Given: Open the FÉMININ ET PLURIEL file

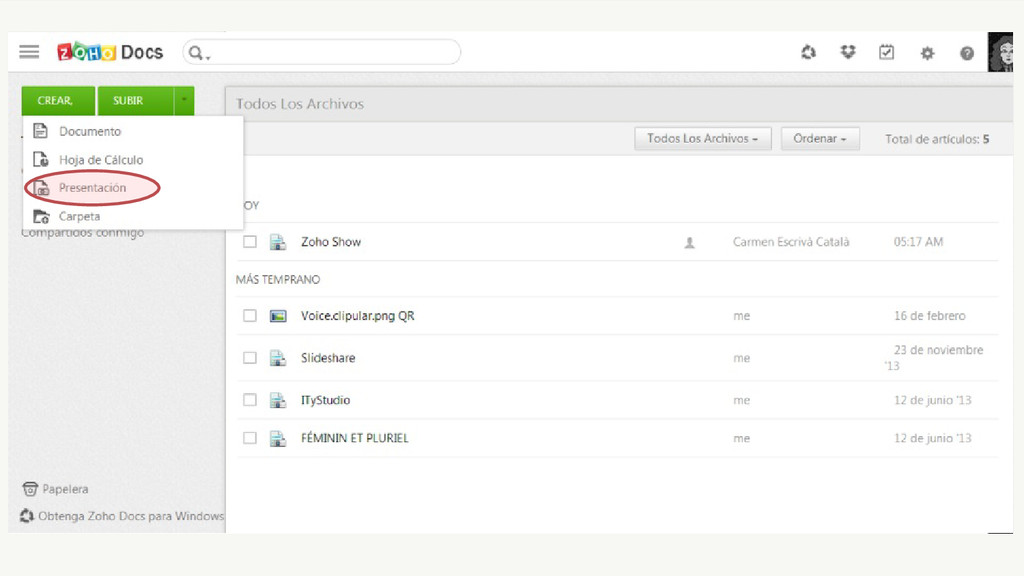Looking at the screenshot, I should point(355,438).
